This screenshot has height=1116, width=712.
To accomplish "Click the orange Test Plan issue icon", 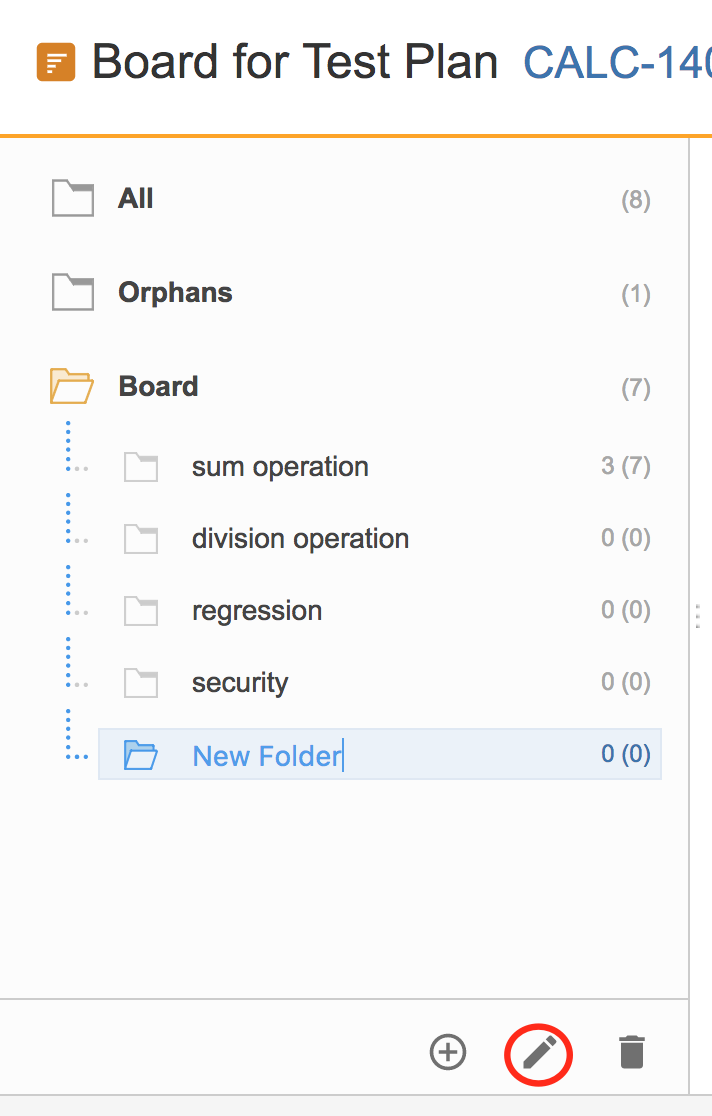I will [56, 62].
